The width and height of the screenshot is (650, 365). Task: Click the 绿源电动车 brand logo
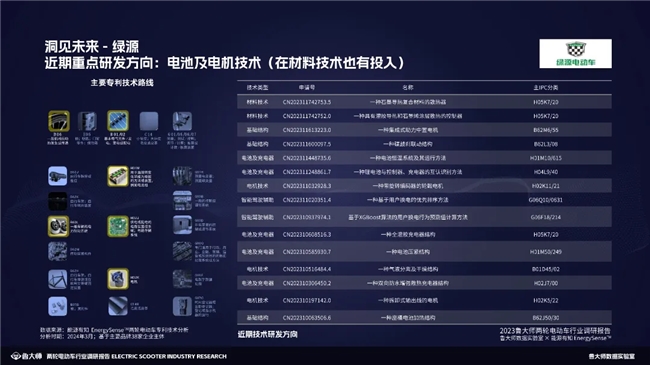[x=575, y=54]
